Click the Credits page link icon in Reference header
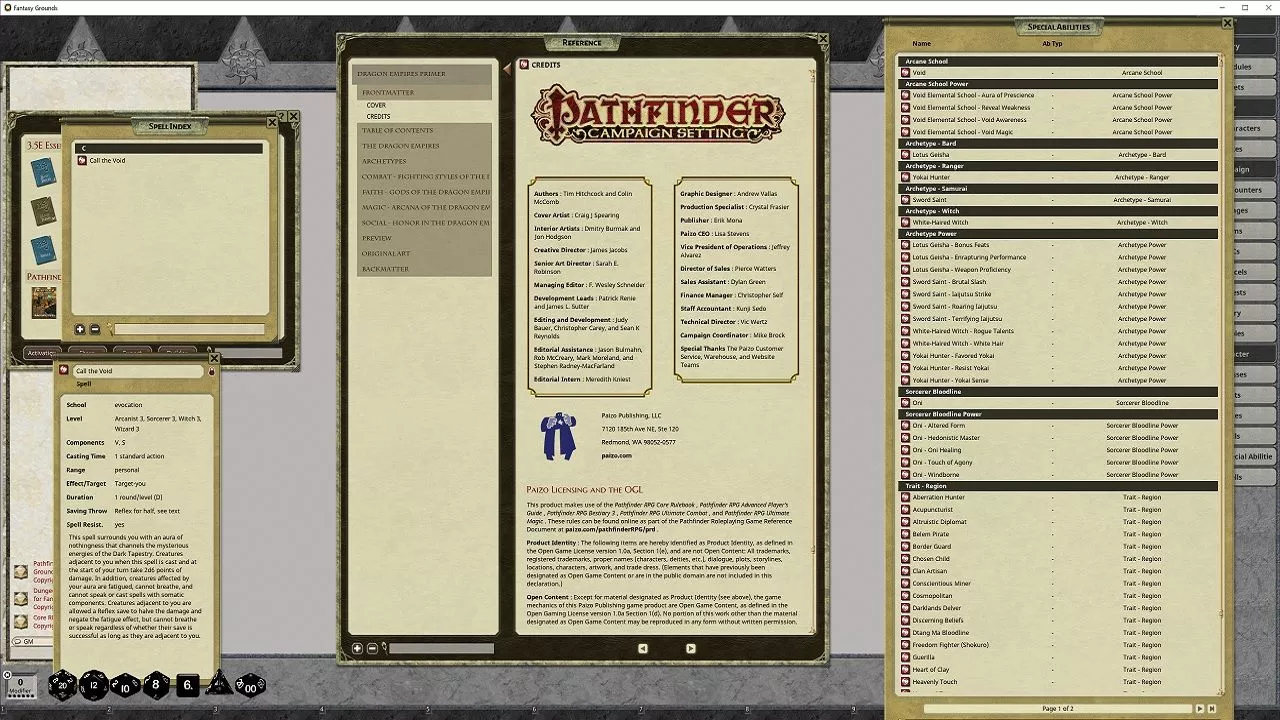Image resolution: width=1280 pixels, height=720 pixels. (x=524, y=65)
